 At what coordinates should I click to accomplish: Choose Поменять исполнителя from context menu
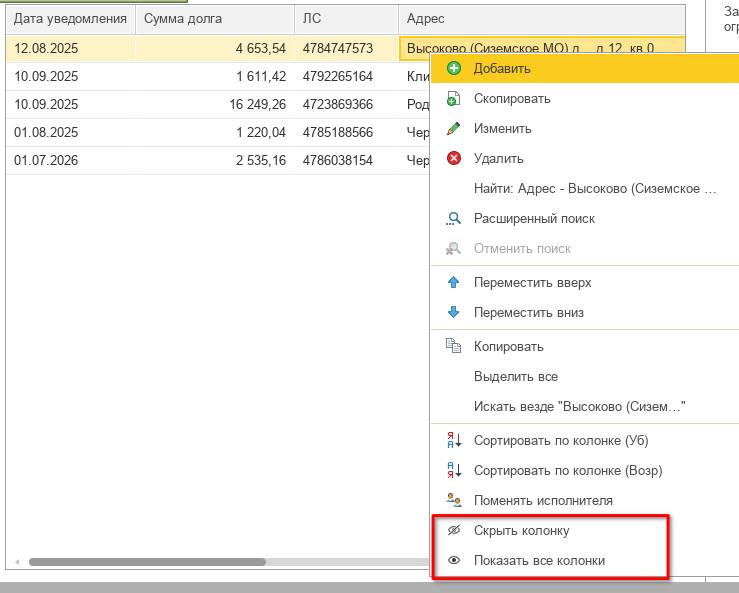coord(543,501)
